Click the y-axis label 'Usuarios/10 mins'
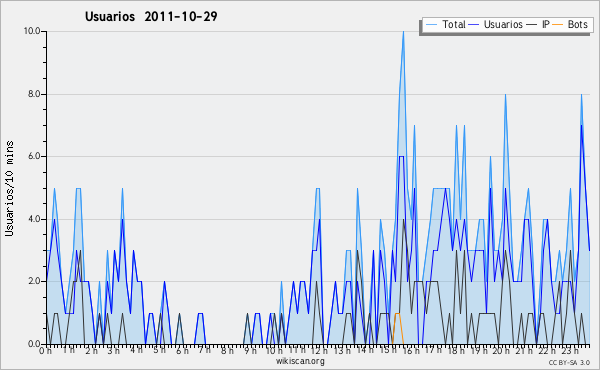Screen dimensions: 600x370 click(9, 188)
